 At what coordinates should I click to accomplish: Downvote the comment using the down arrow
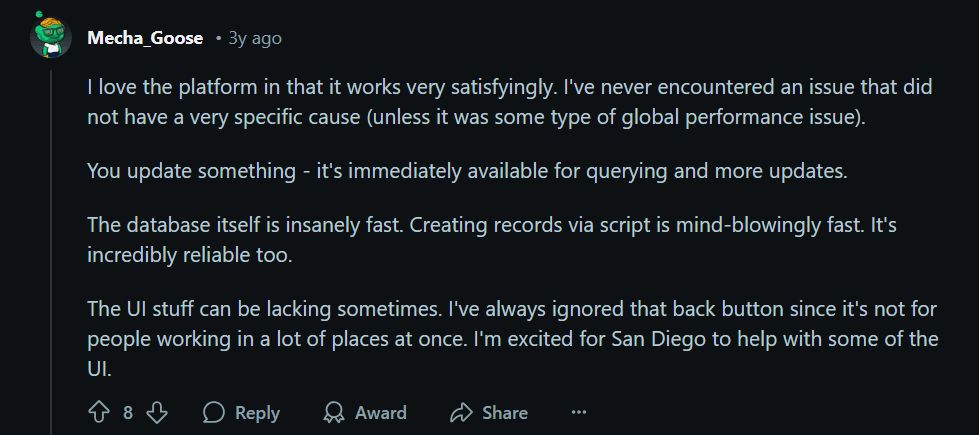(157, 412)
